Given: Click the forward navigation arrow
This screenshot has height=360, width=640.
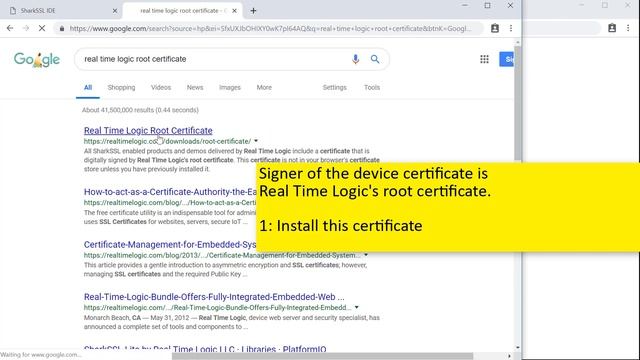Looking at the screenshot, I should click(26, 28).
